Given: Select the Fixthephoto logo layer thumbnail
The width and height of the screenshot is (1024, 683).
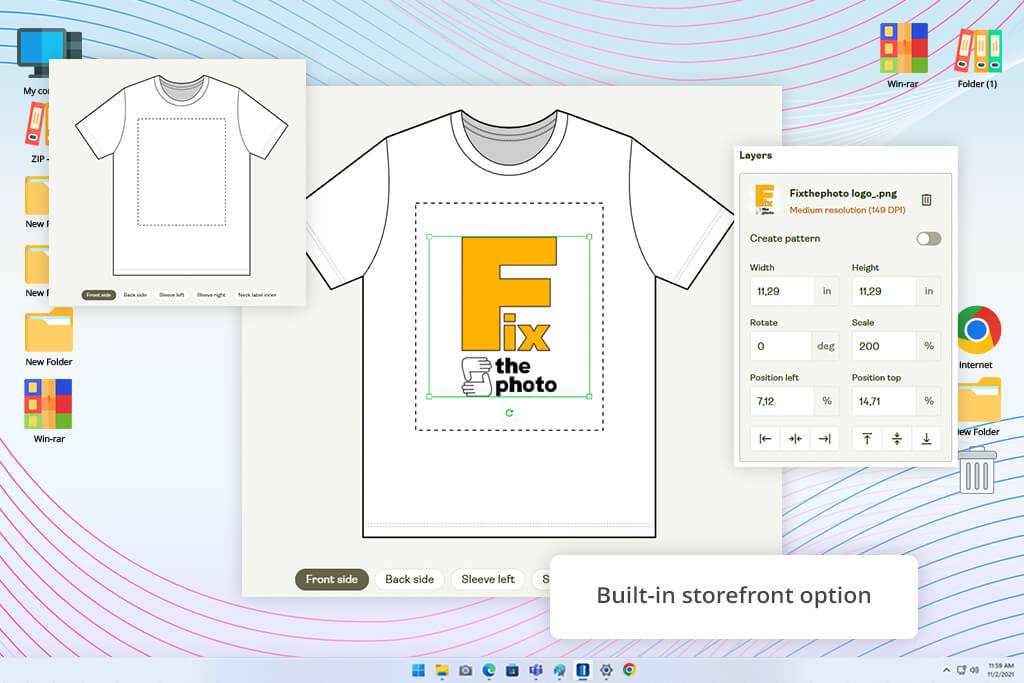Looking at the screenshot, I should click(x=764, y=200).
